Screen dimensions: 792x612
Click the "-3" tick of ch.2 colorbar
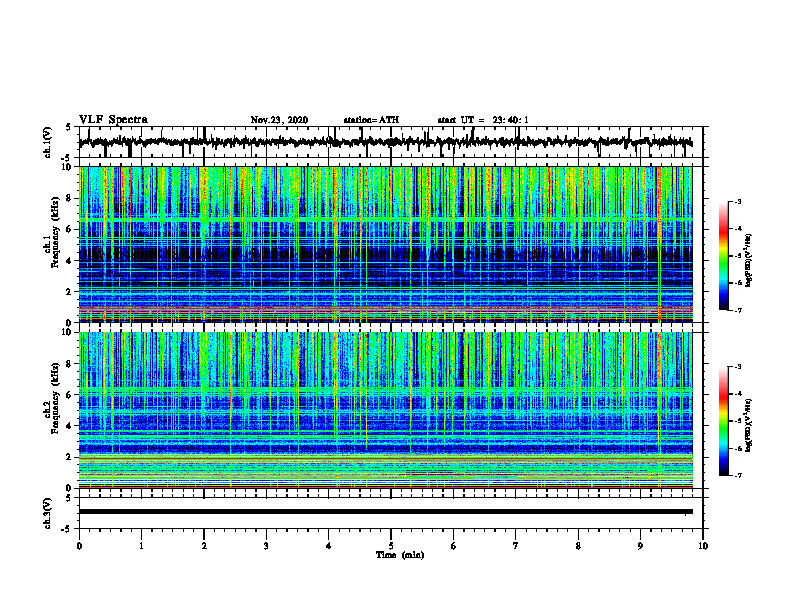[738, 367]
